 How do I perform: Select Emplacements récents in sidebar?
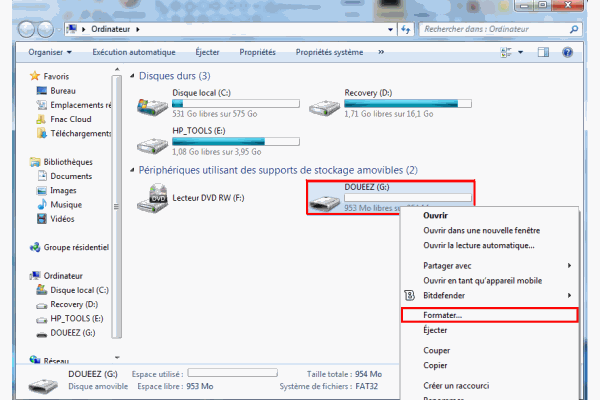[80, 105]
